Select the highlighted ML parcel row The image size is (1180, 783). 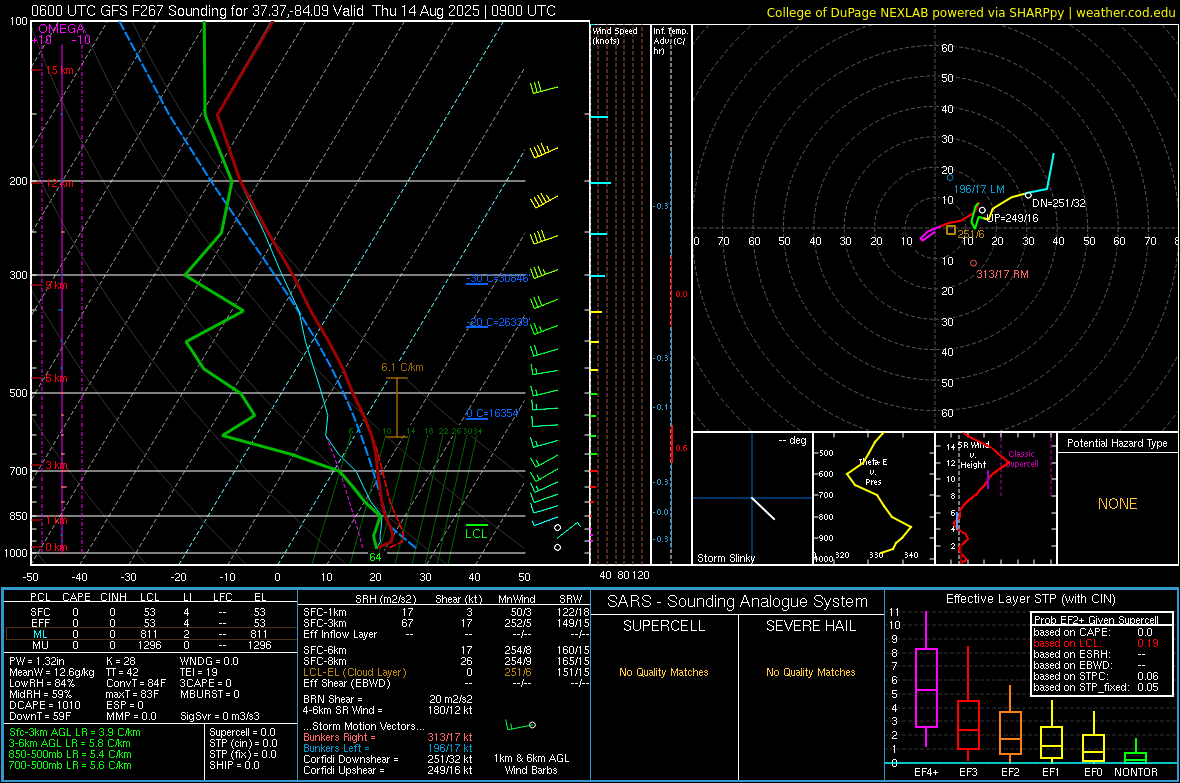point(151,635)
